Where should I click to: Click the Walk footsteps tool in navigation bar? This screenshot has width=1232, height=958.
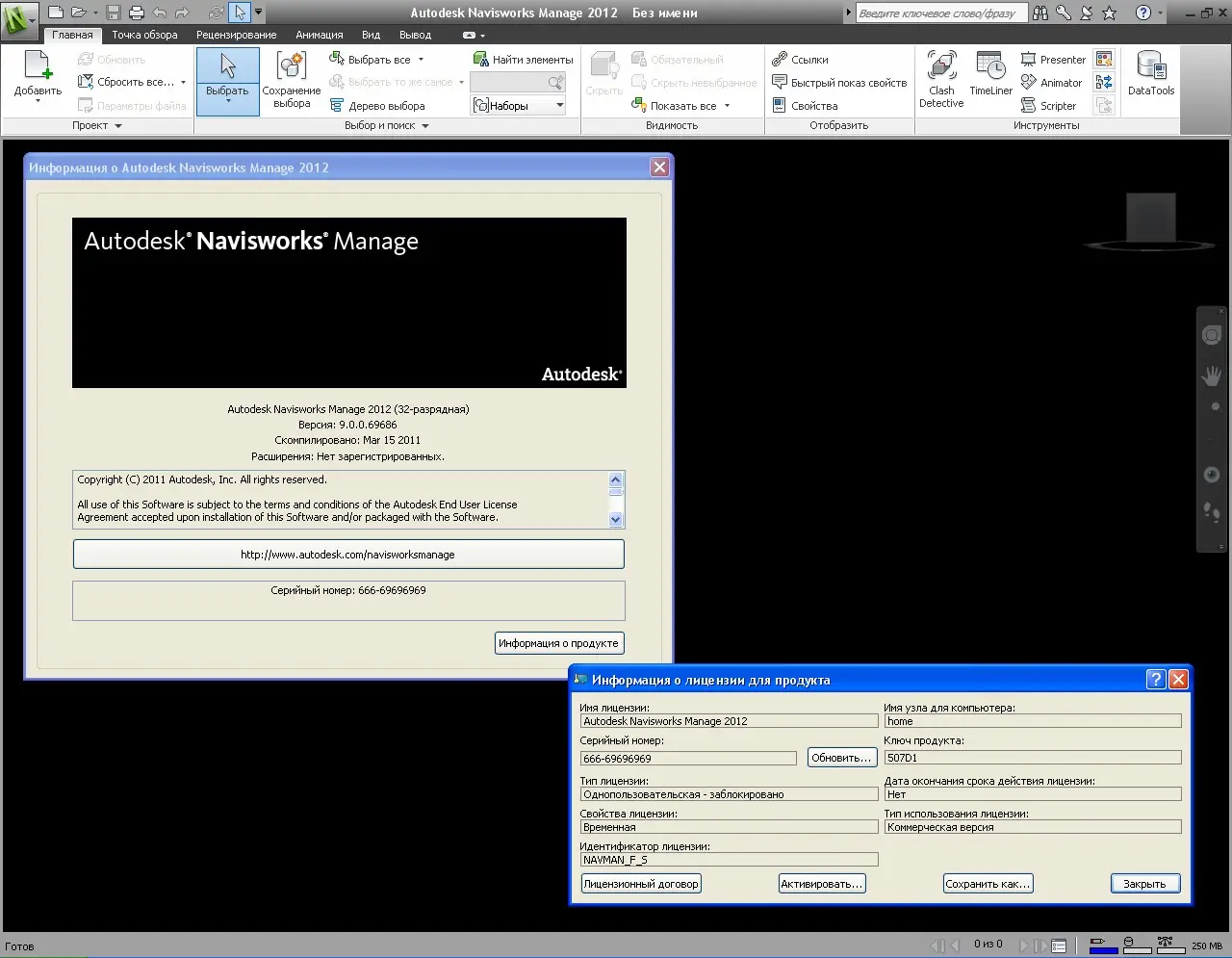click(x=1212, y=512)
